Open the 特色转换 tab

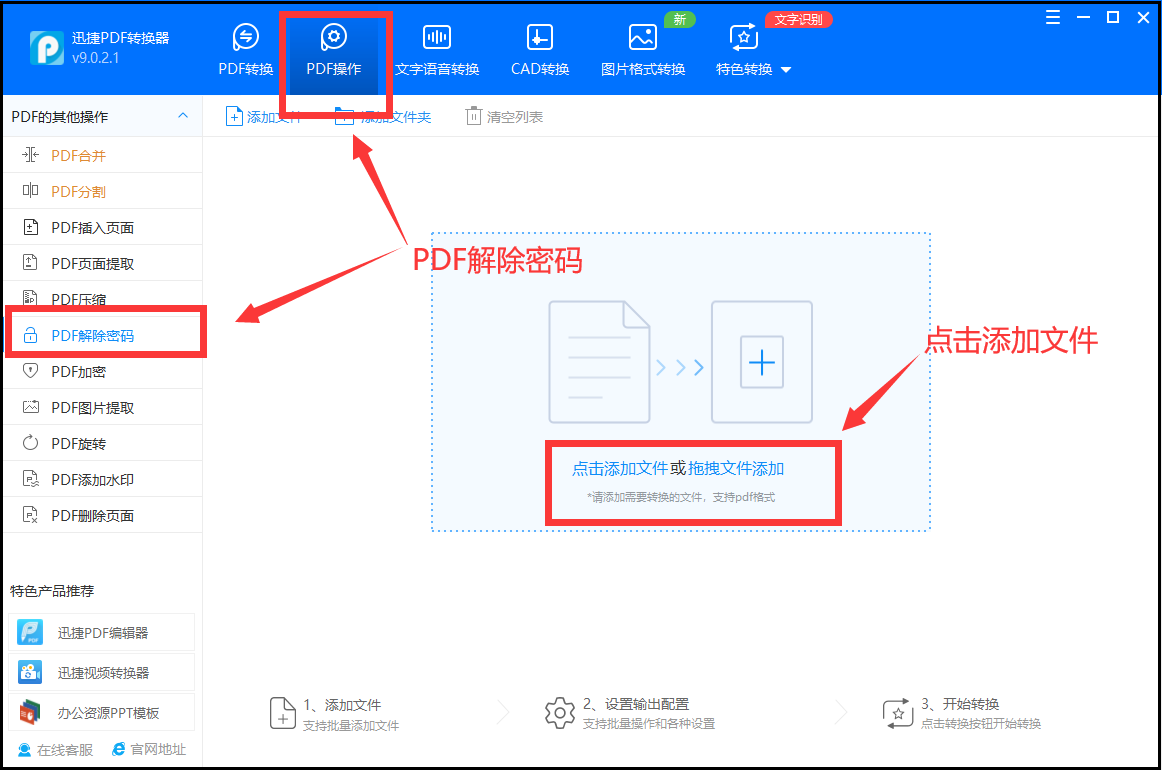(x=744, y=50)
